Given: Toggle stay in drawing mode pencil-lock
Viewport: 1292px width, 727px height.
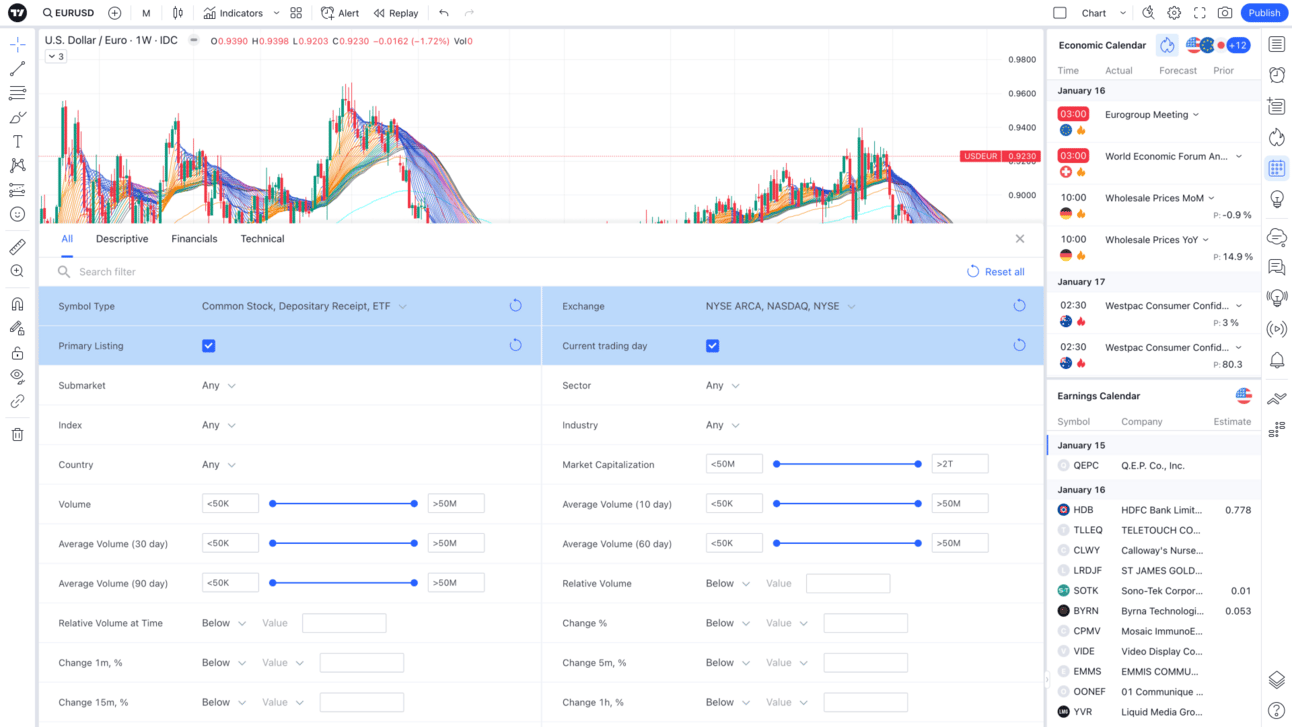Looking at the screenshot, I should 17,328.
